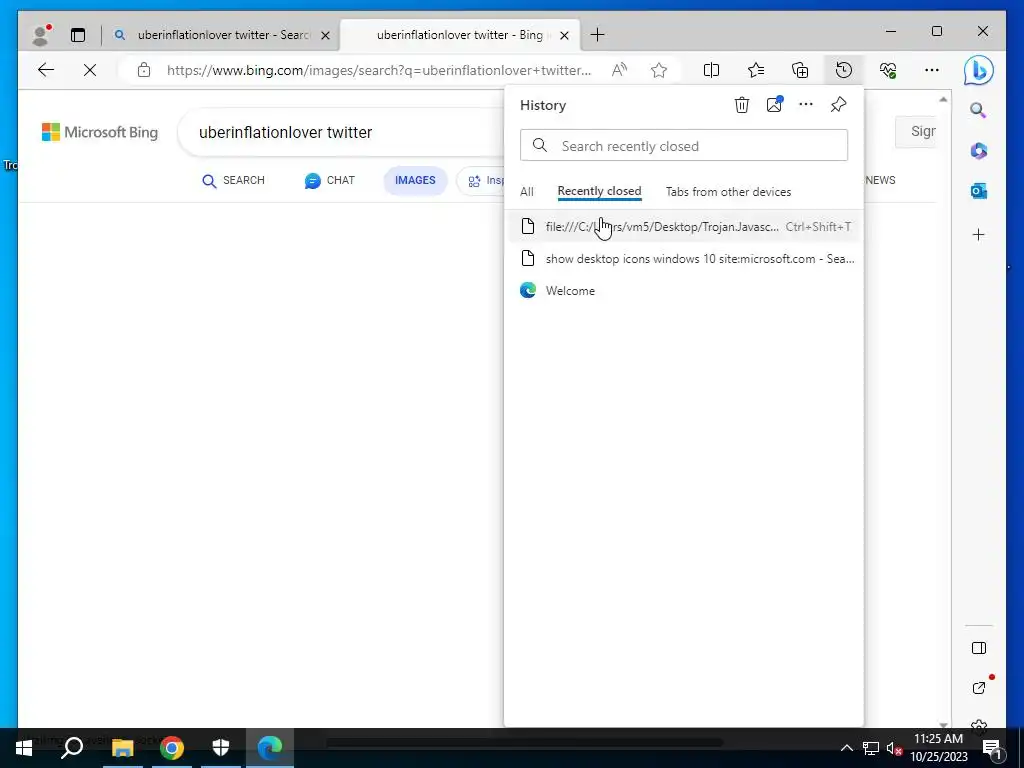Select the IMAGES category on Bing

click(415, 180)
